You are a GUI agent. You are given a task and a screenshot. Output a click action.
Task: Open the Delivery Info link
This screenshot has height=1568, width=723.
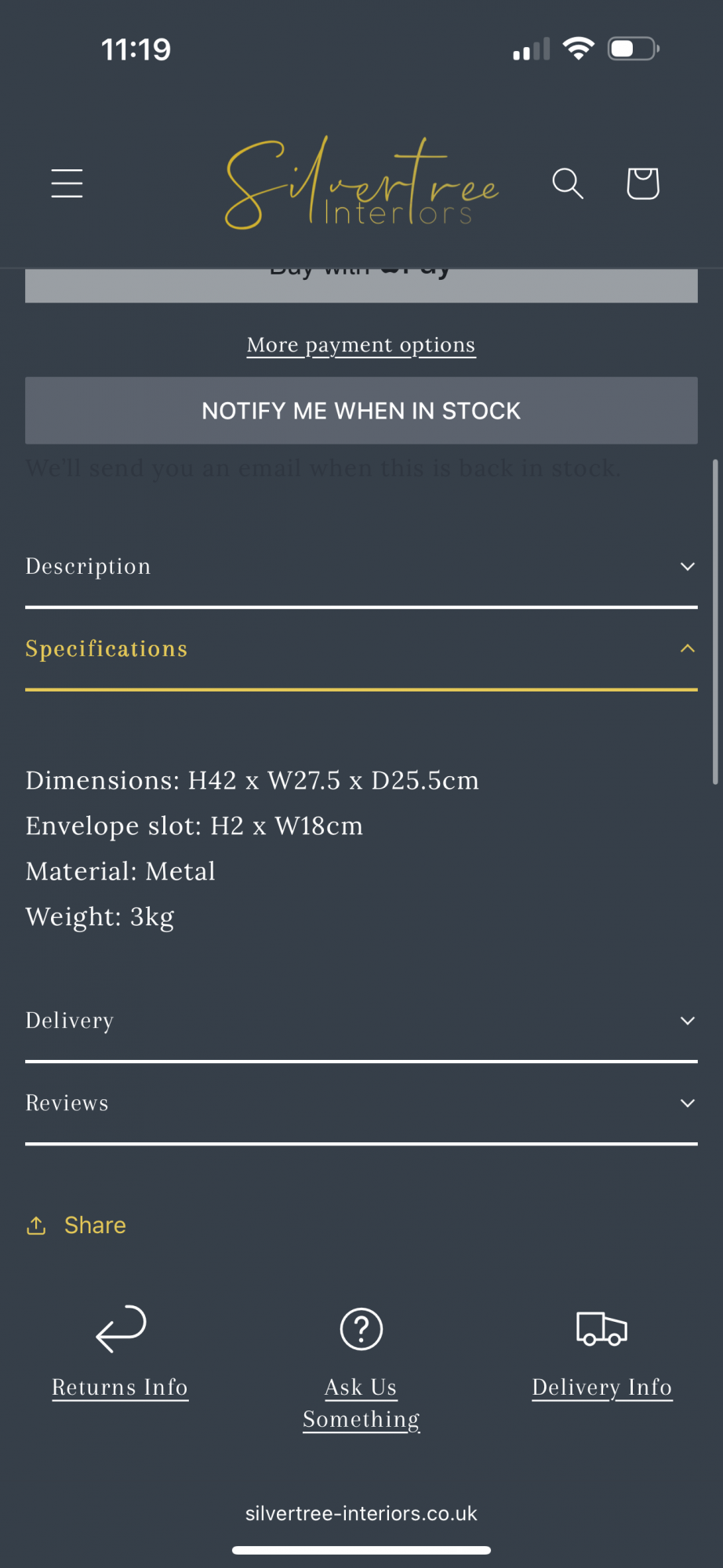(602, 1387)
